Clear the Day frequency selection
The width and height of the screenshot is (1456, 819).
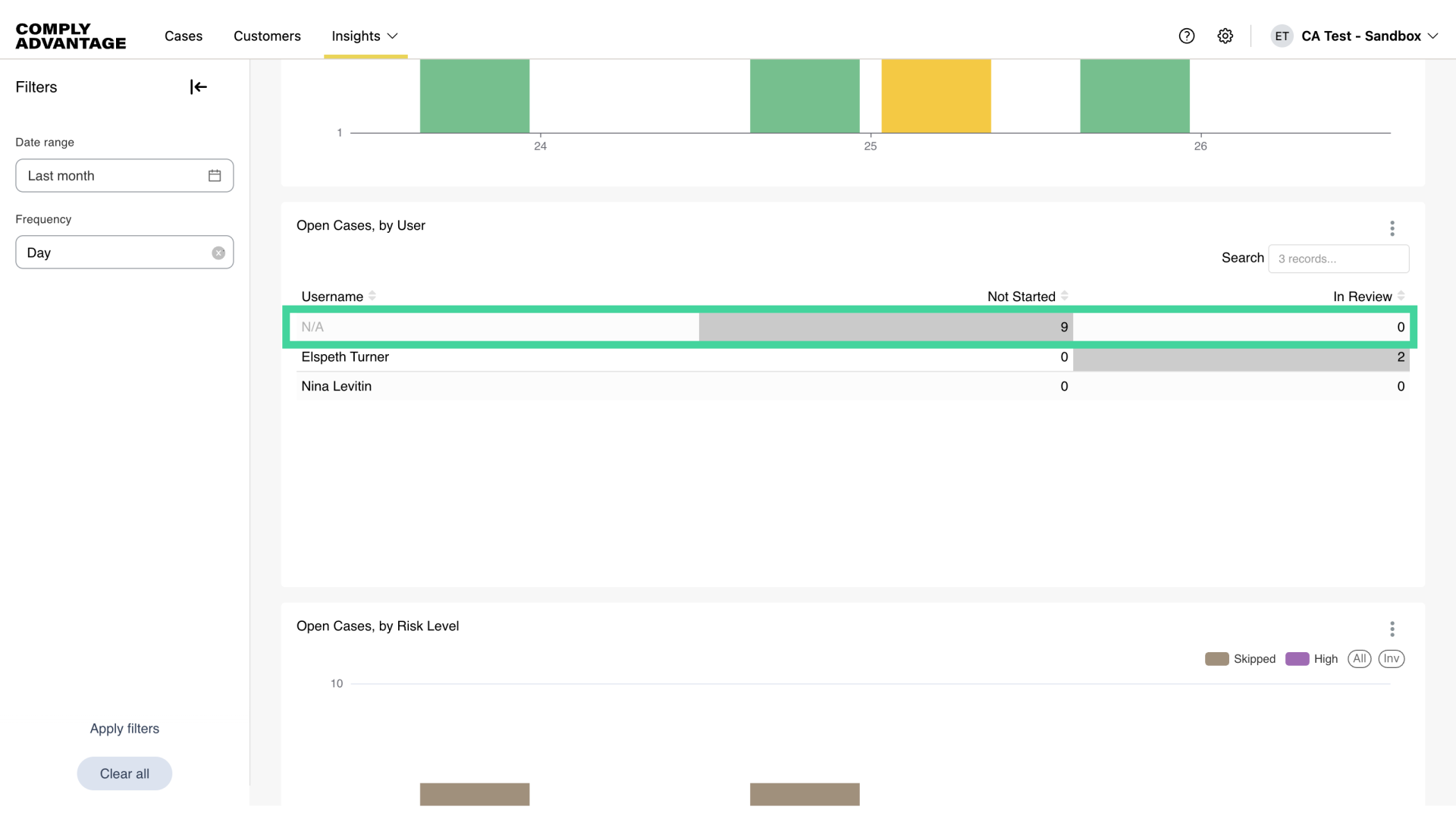pyautogui.click(x=218, y=253)
